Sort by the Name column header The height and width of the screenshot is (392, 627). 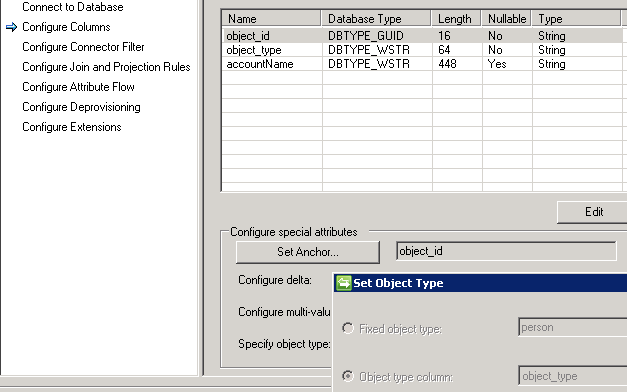[272, 18]
